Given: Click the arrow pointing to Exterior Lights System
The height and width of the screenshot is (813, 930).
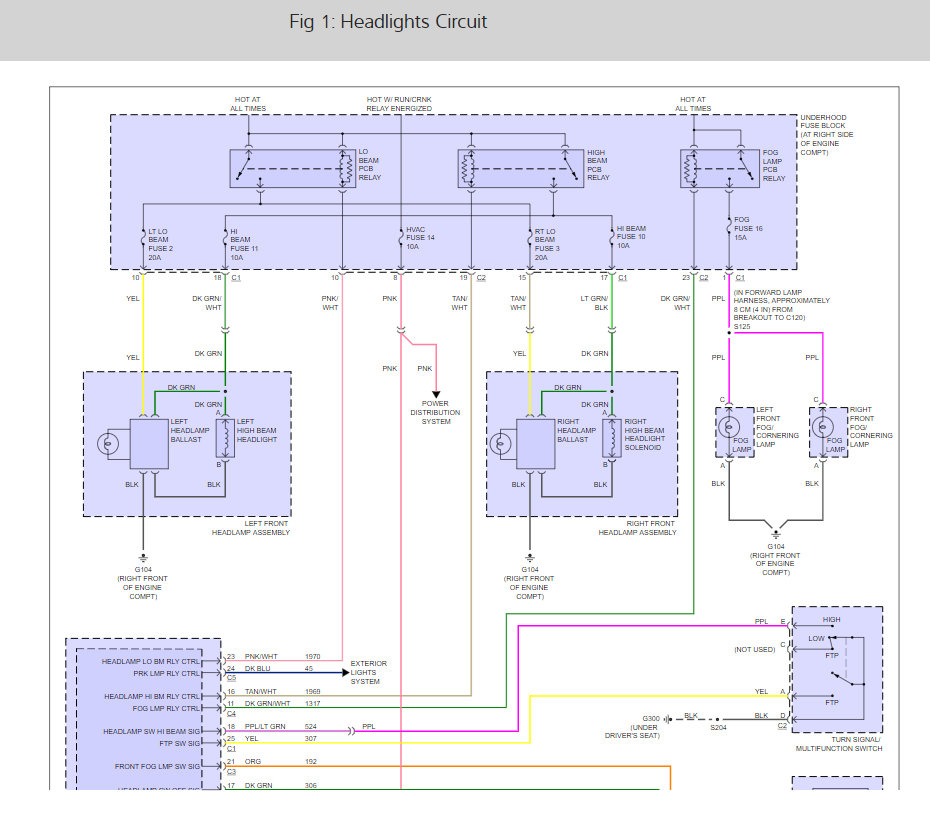Looking at the screenshot, I should click(x=345, y=672).
